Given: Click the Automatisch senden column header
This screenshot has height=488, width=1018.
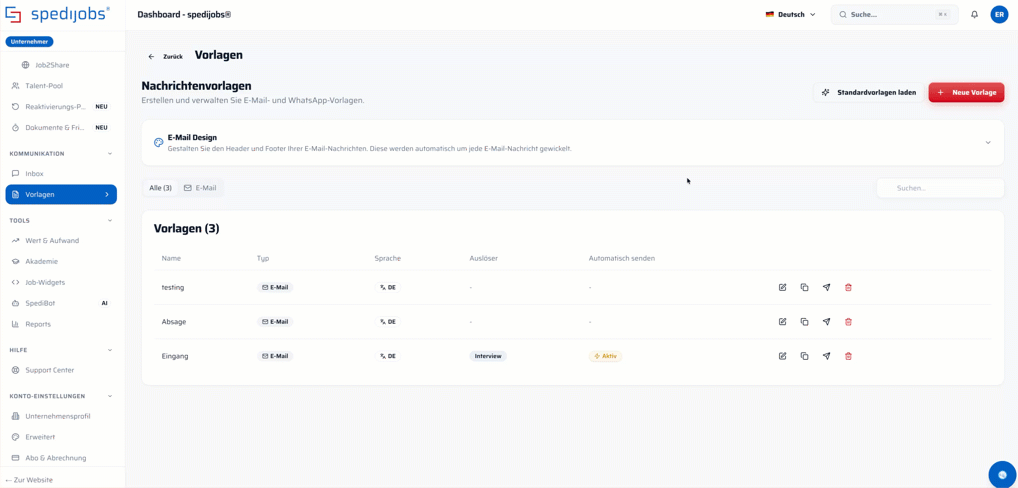Looking at the screenshot, I should [x=622, y=258].
